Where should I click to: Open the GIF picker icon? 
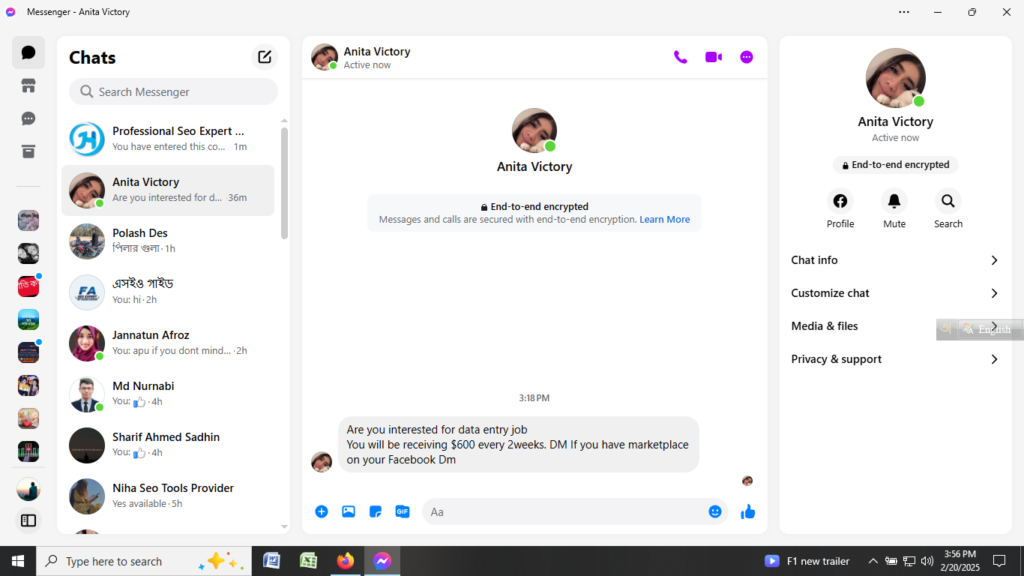click(402, 511)
